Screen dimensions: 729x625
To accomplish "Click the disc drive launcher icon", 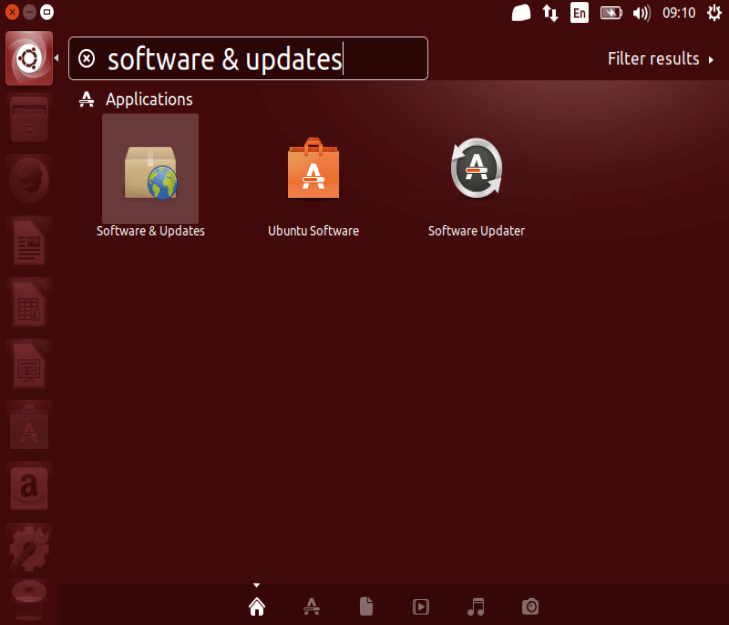I will click(x=29, y=600).
